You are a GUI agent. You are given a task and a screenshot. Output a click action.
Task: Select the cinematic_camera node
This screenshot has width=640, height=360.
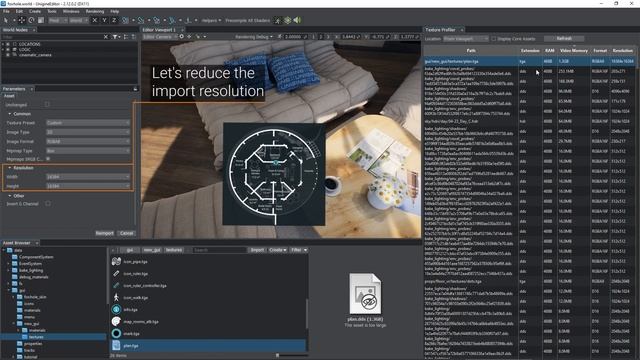coord(35,55)
